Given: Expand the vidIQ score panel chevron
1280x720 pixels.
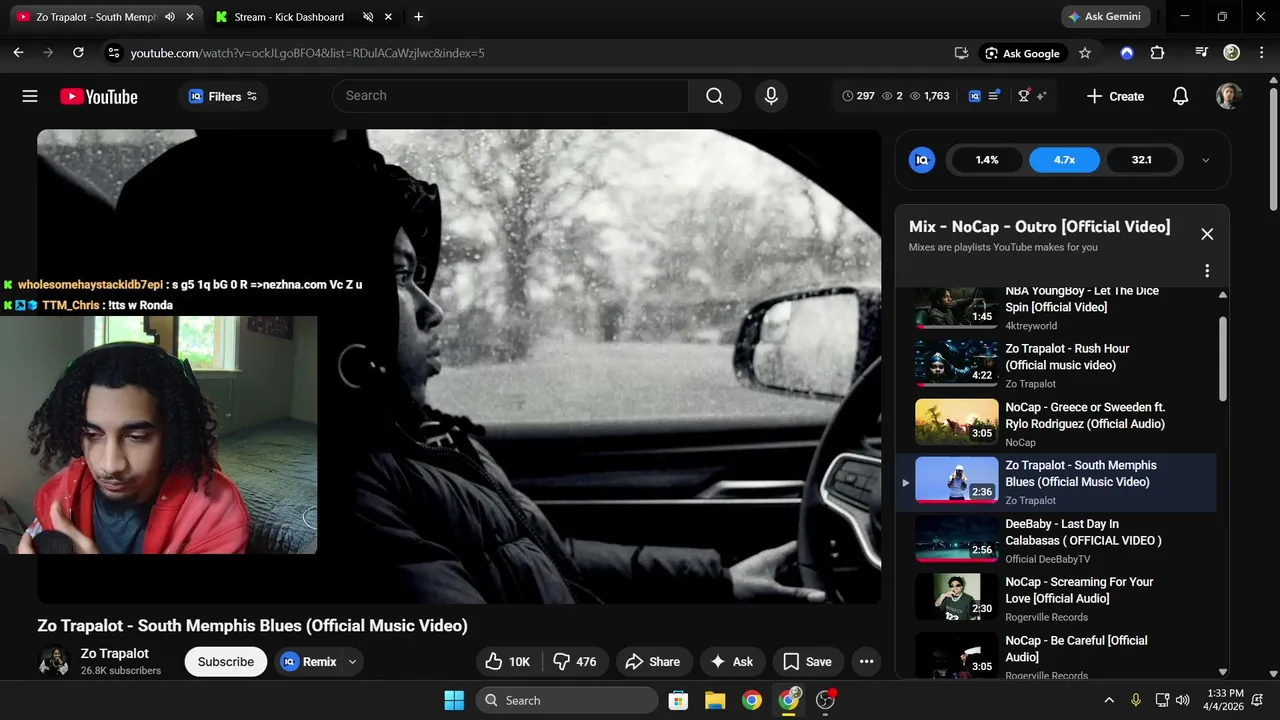Looking at the screenshot, I should coord(1205,160).
